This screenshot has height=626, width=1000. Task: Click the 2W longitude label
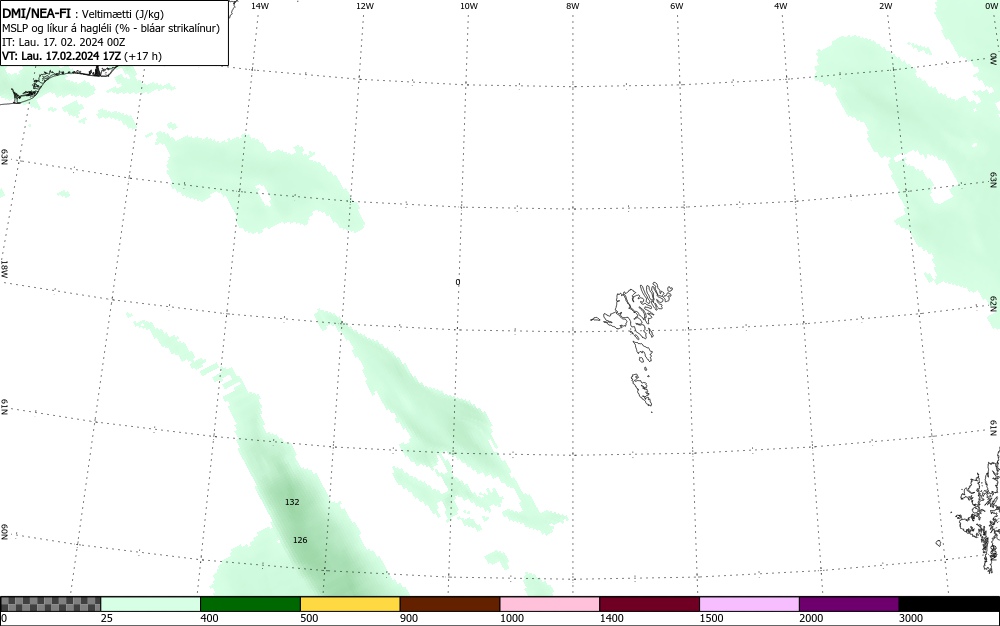(x=886, y=6)
